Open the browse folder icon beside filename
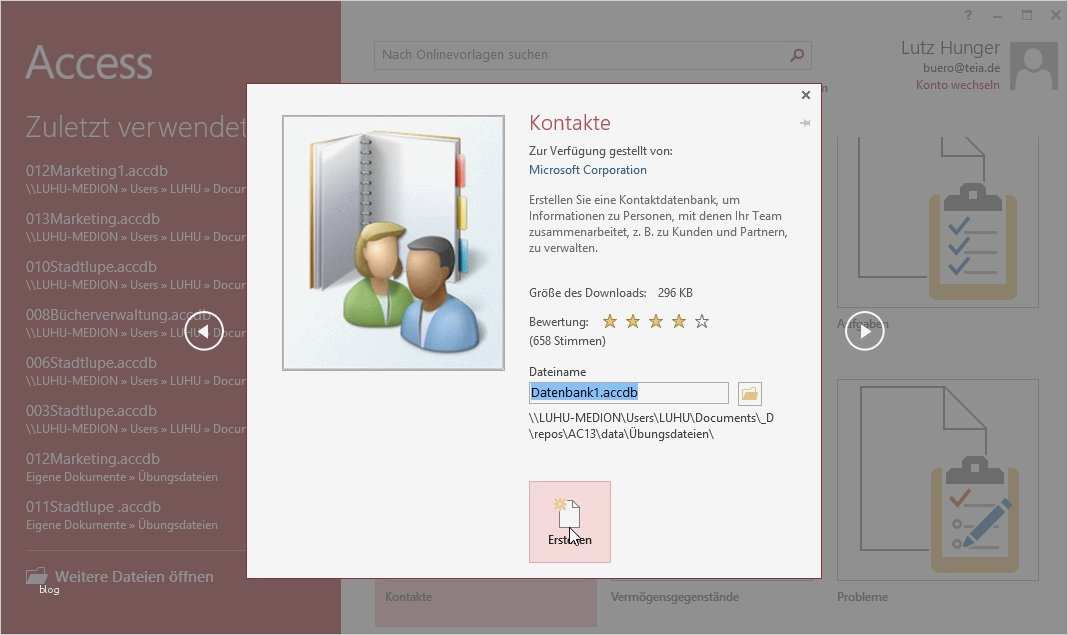This screenshot has width=1068, height=635. tap(749, 393)
